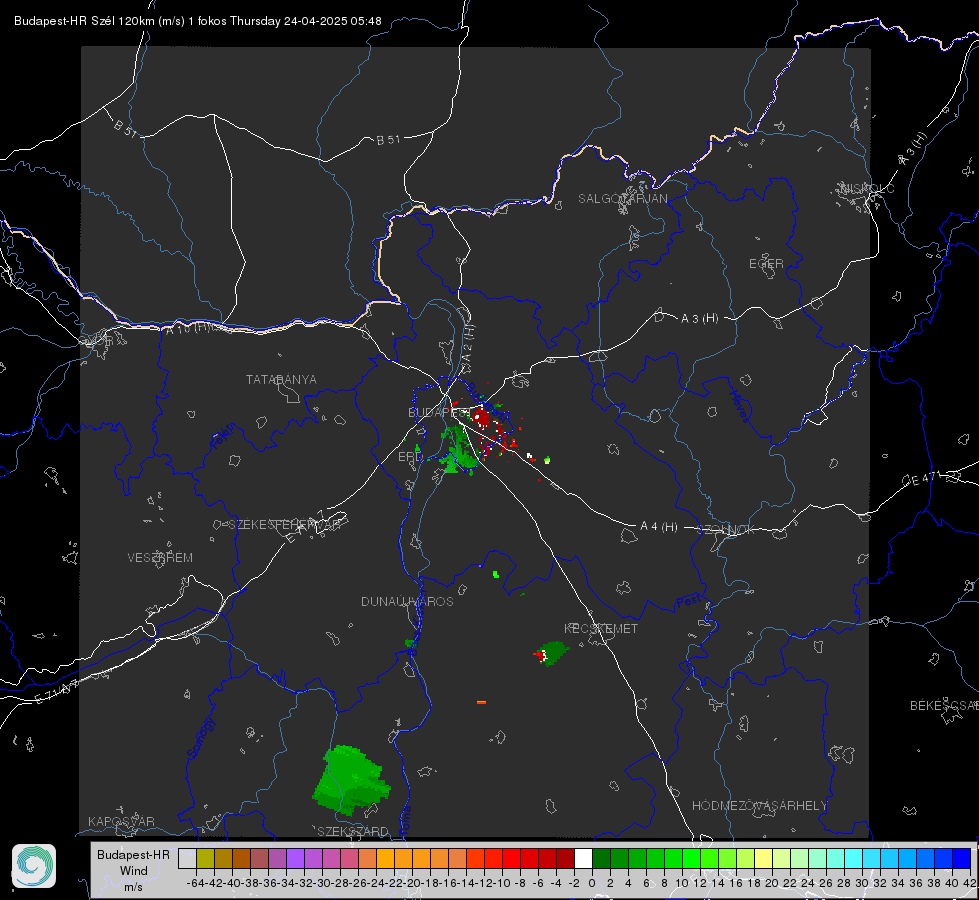Viewport: 979px width, 900px height.
Task: Select the EGER city label
Action: click(x=766, y=264)
